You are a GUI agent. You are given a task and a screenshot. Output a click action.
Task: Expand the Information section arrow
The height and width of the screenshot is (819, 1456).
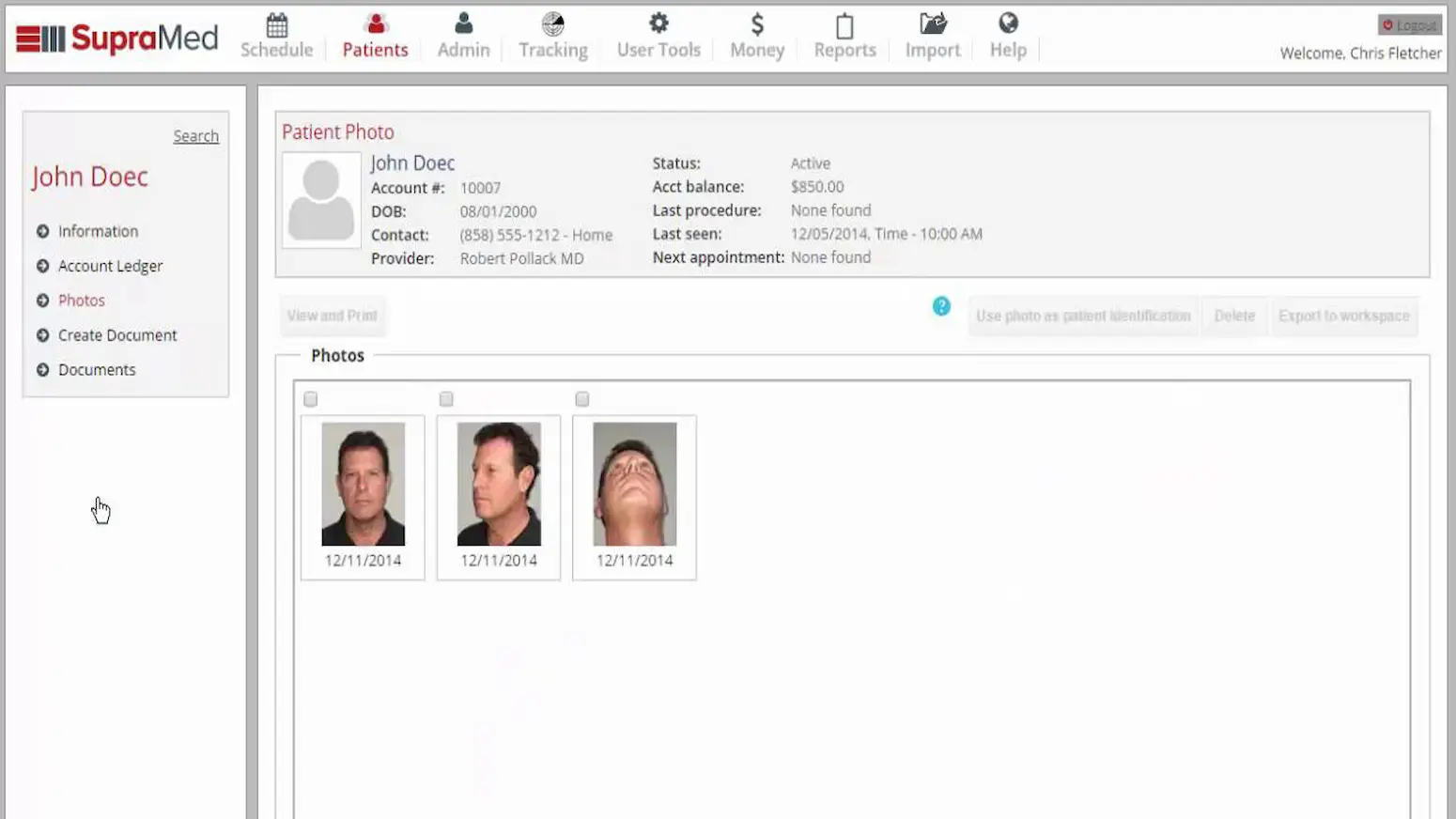click(41, 231)
